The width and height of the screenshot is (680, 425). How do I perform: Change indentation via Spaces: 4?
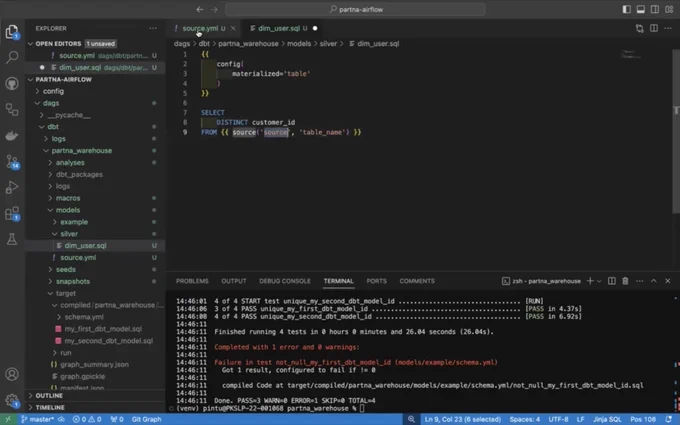click(x=525, y=419)
